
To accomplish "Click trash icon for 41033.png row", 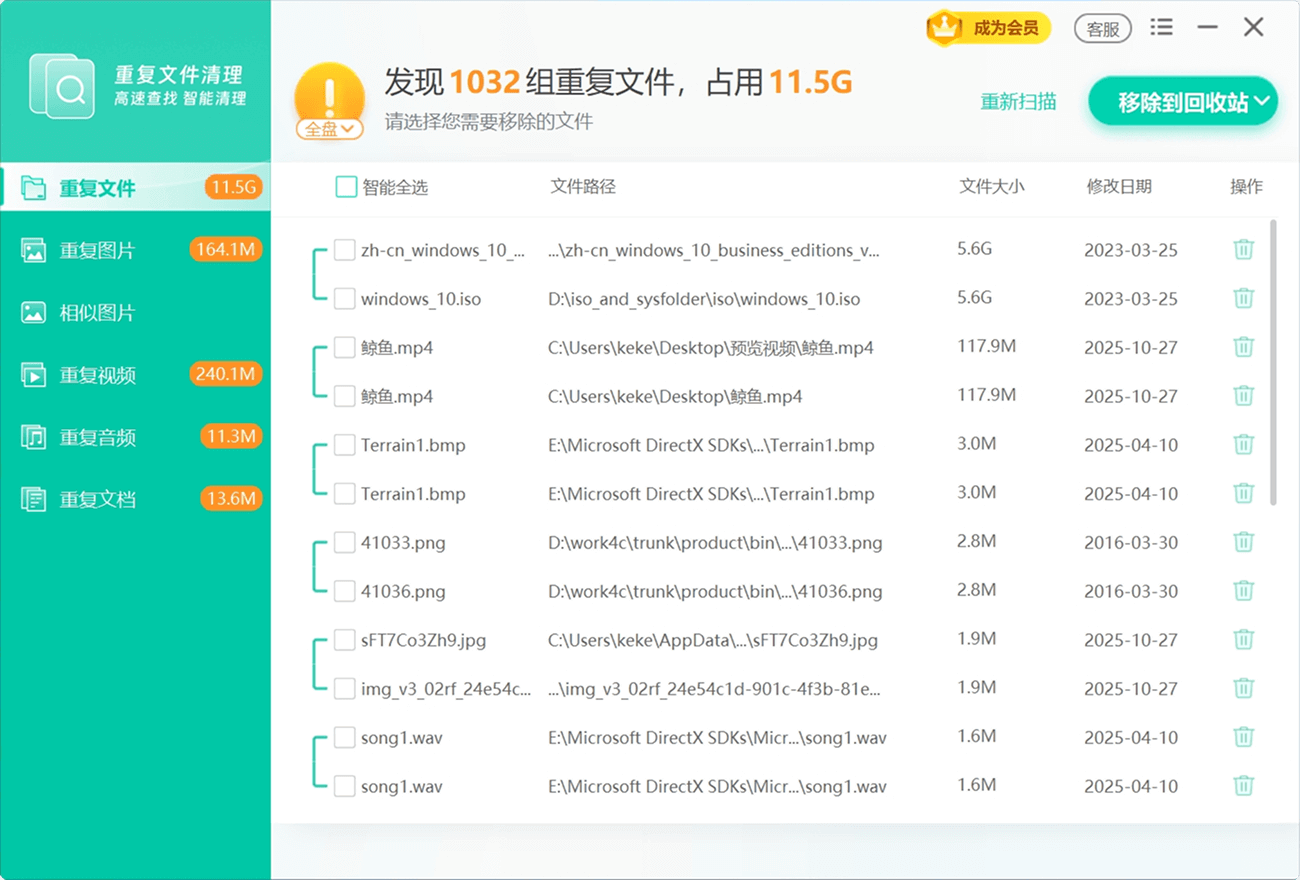I will tap(1243, 542).
